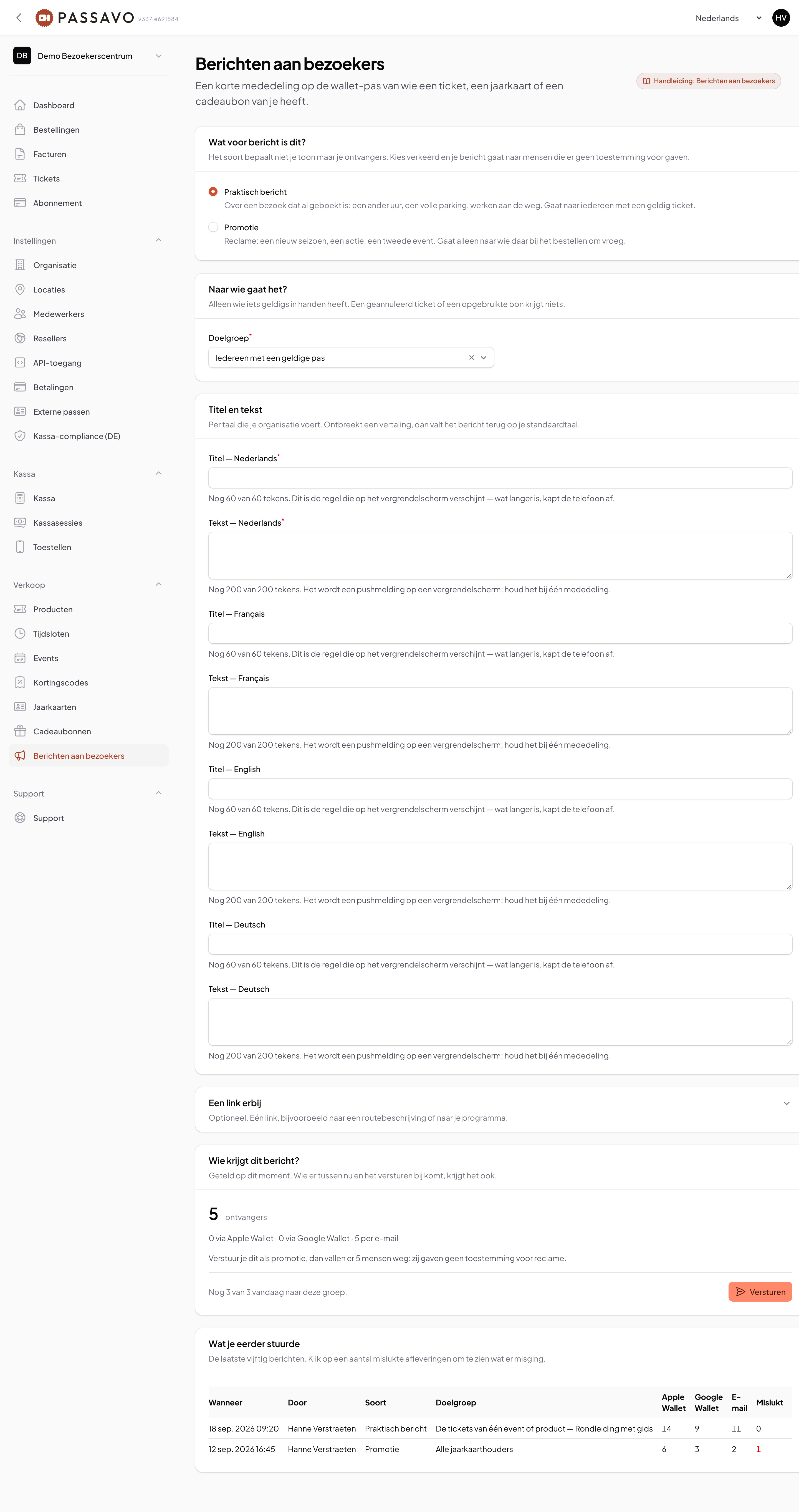Select the Promotie radio button

click(213, 227)
